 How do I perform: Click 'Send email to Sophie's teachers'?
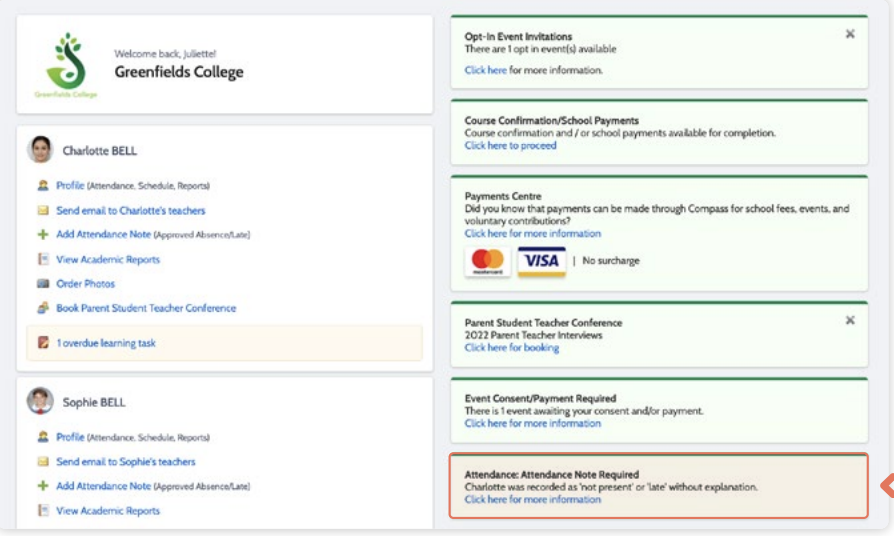125,462
